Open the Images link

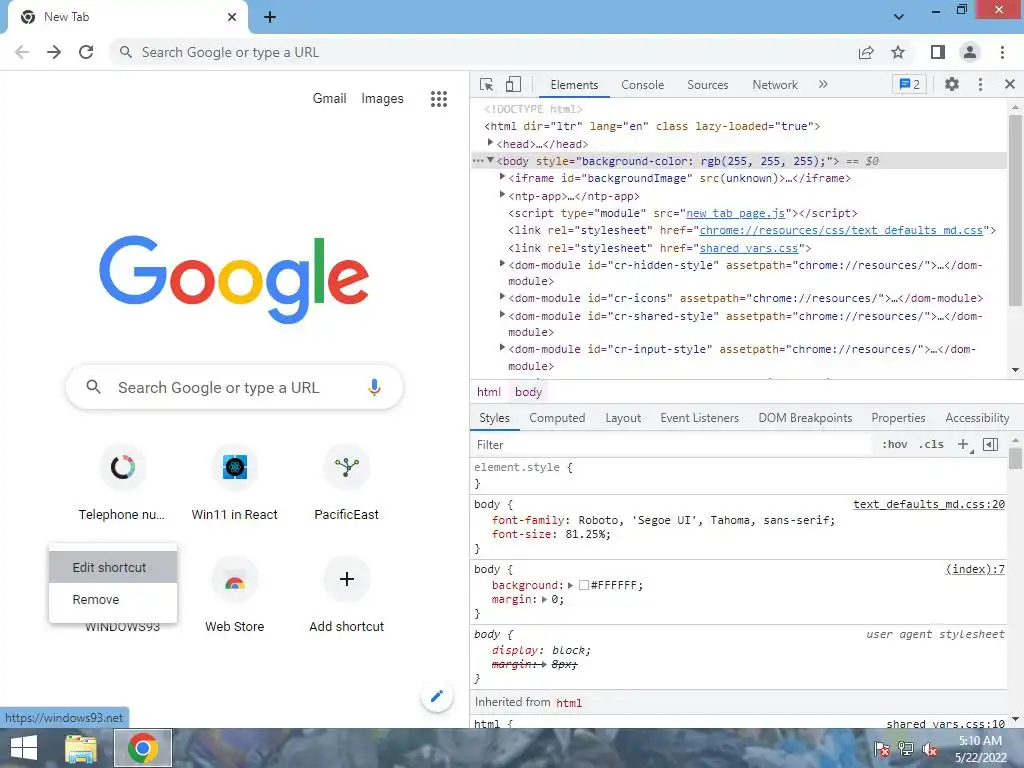point(382,99)
